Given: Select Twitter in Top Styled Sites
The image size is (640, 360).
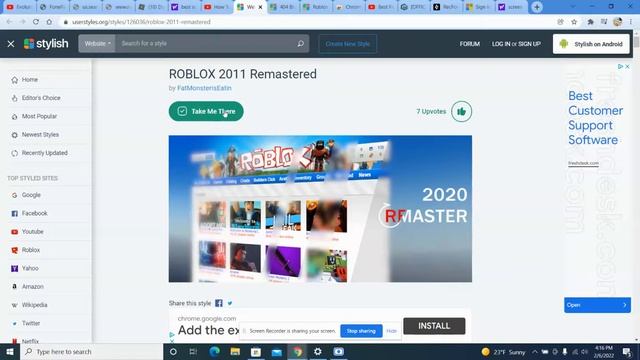Looking at the screenshot, I should click(31, 324).
